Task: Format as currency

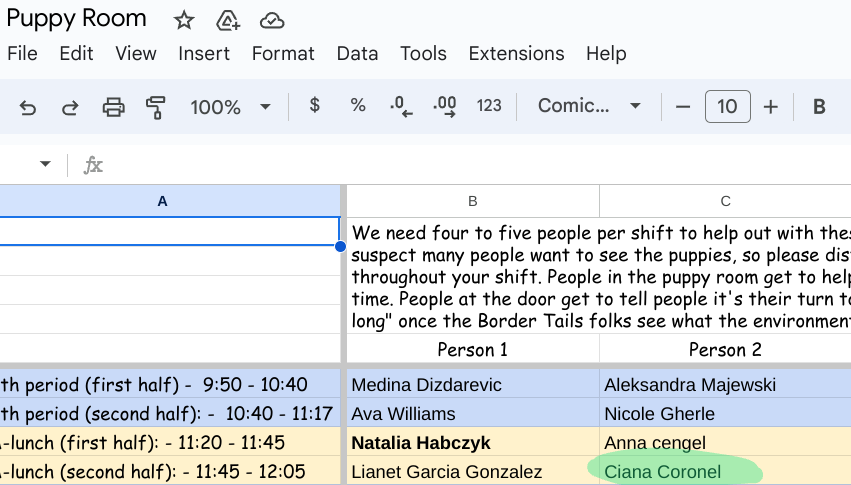Action: (315, 106)
